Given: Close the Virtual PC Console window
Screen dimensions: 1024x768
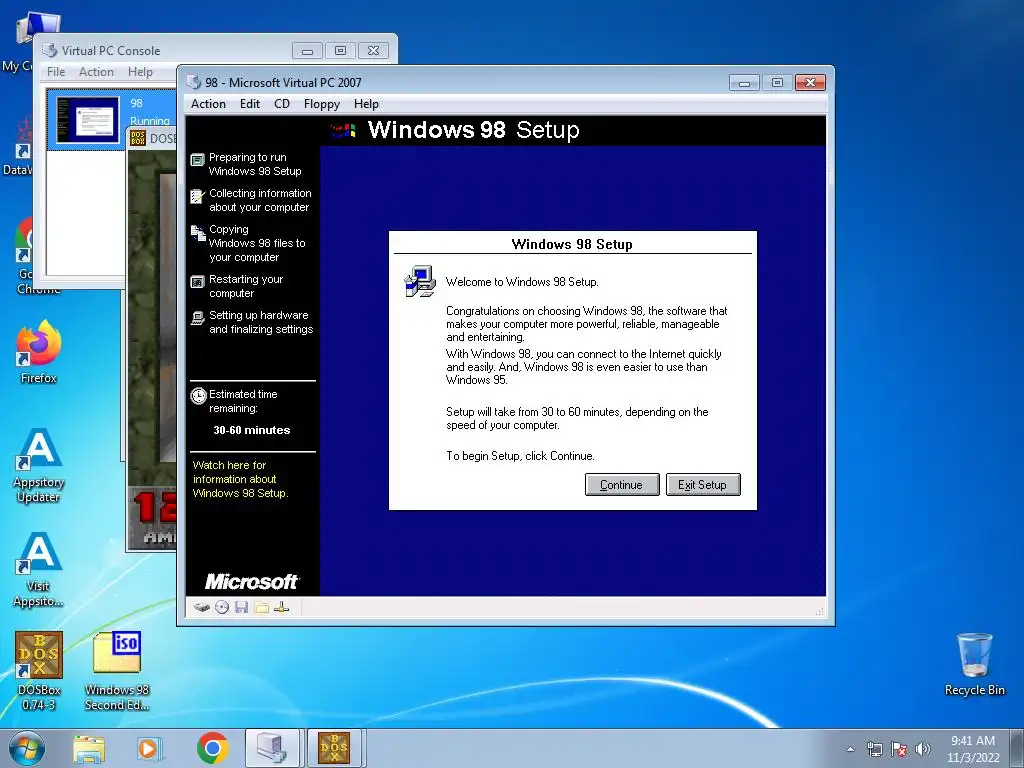Looking at the screenshot, I should coord(374,50).
